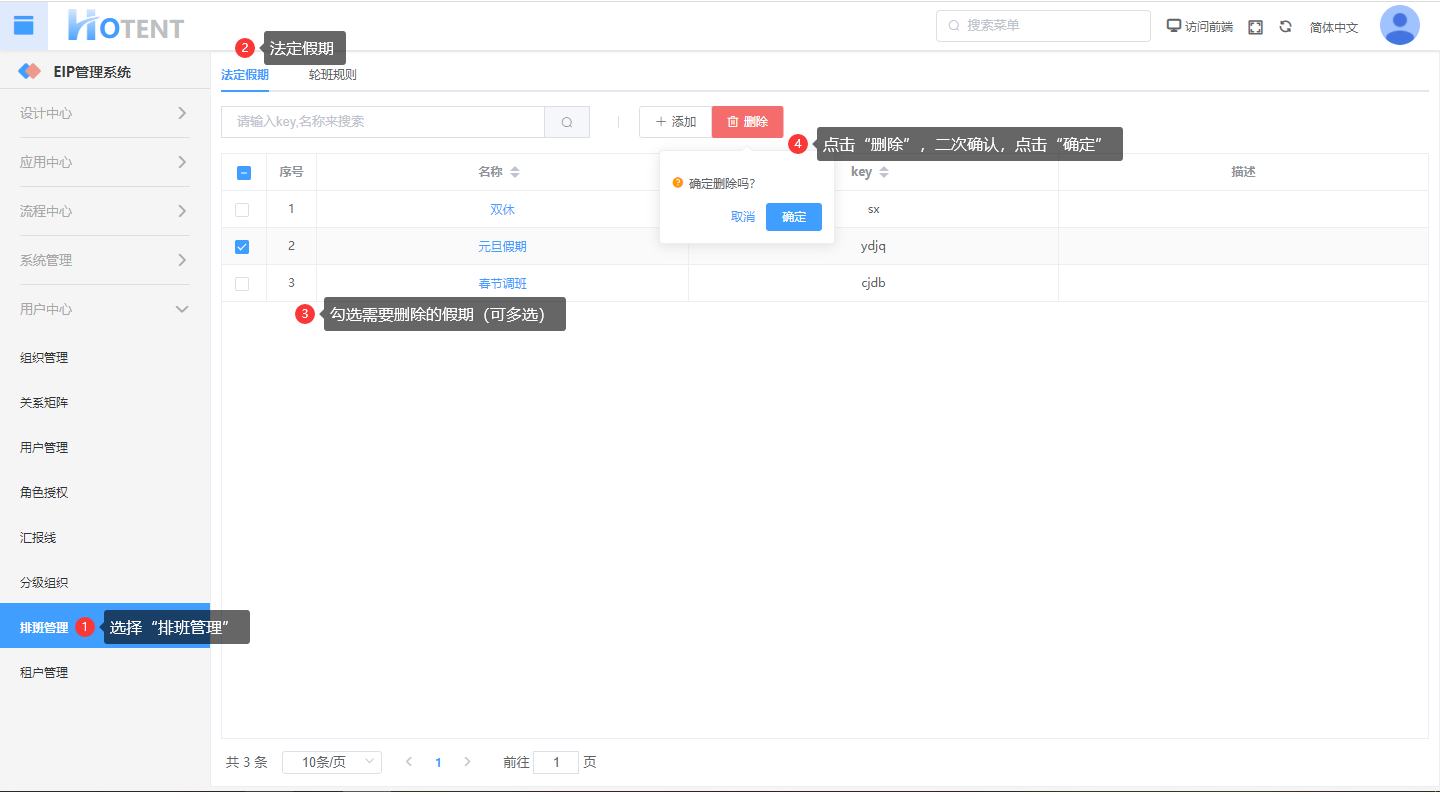Click the HOTENT logo
The image size is (1440, 792).
pyautogui.click(x=126, y=26)
